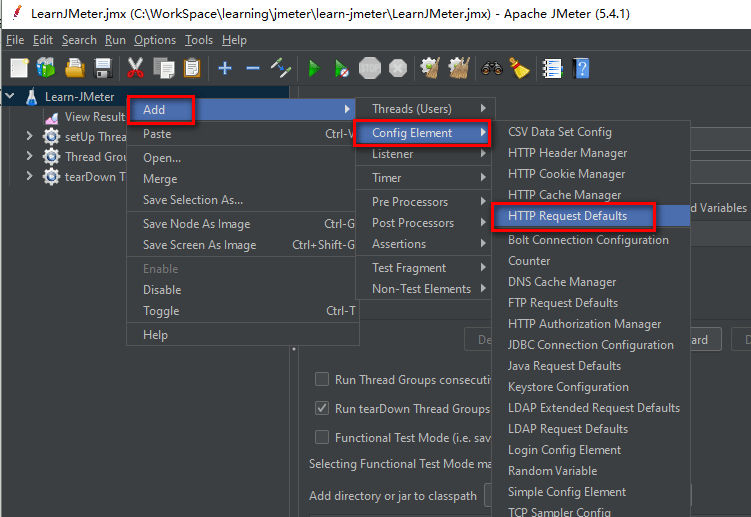The width and height of the screenshot is (751, 517).
Task: Click the Stop test icon
Action: click(x=370, y=68)
